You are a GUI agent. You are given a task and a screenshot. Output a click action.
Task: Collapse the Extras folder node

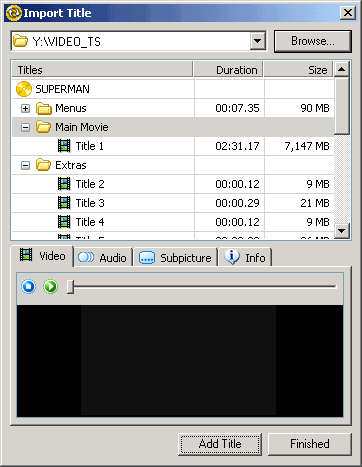coord(25,165)
